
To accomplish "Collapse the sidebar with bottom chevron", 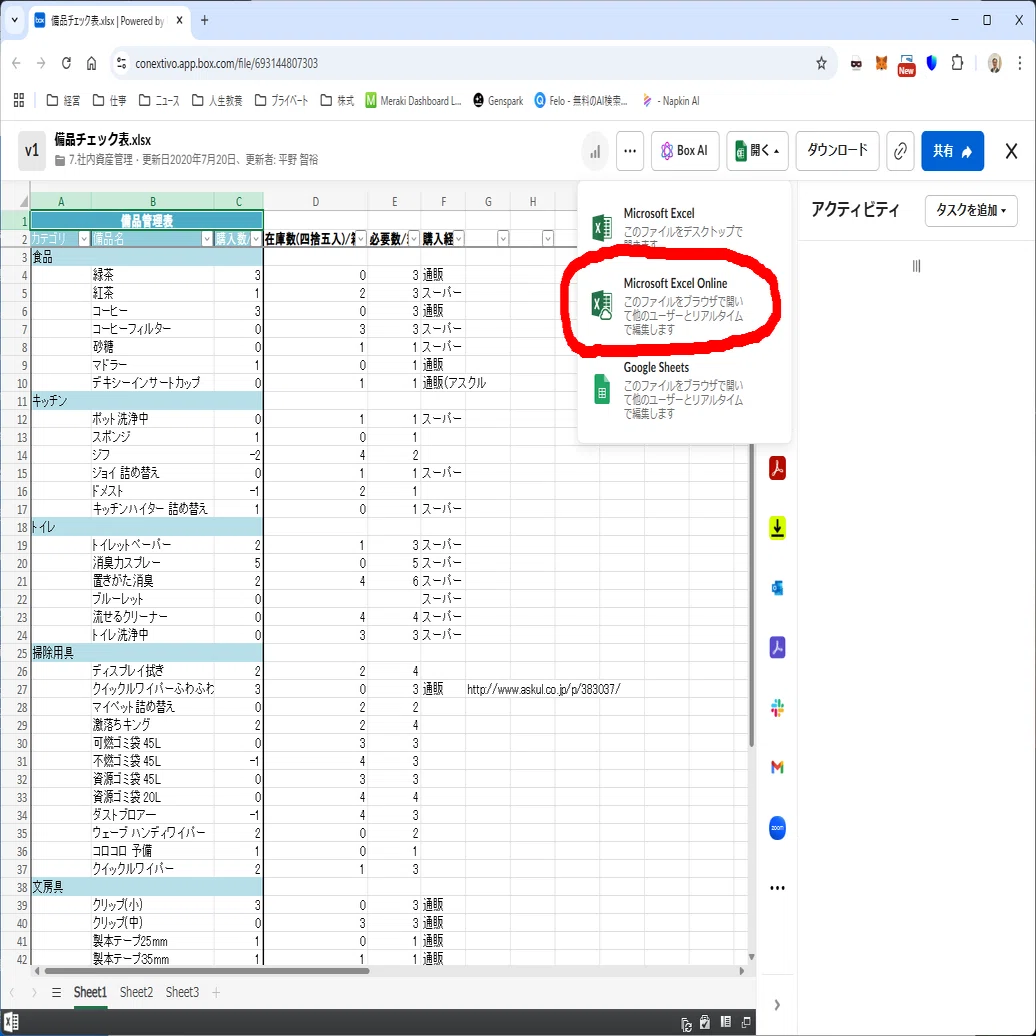I will coord(777,1005).
